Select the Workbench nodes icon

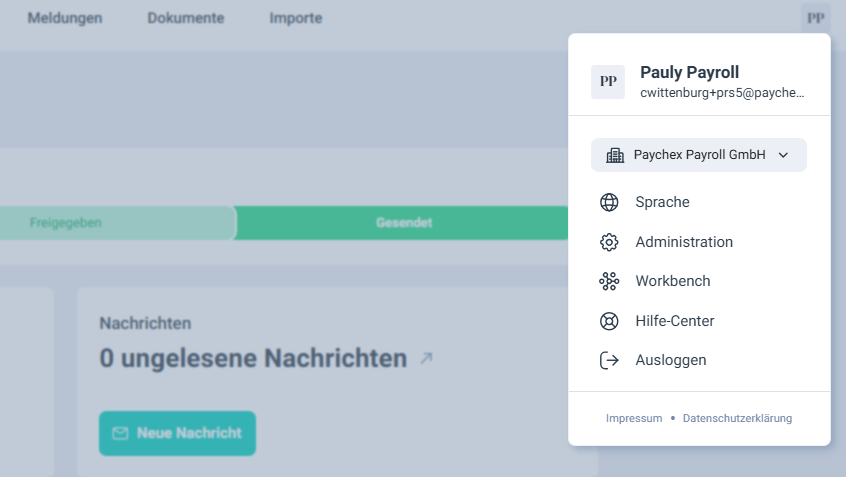tap(609, 281)
